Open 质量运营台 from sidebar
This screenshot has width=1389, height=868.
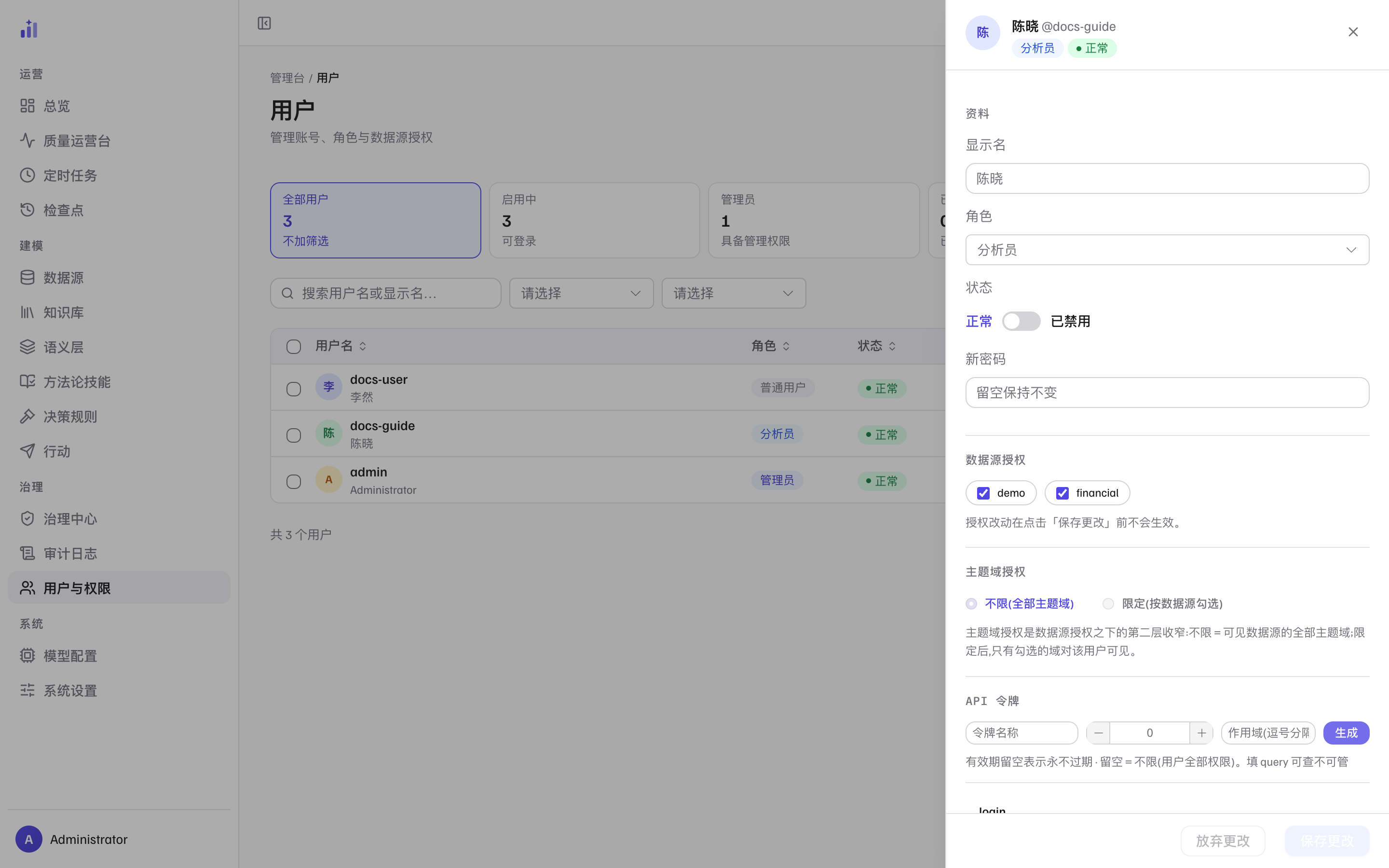(x=119, y=141)
